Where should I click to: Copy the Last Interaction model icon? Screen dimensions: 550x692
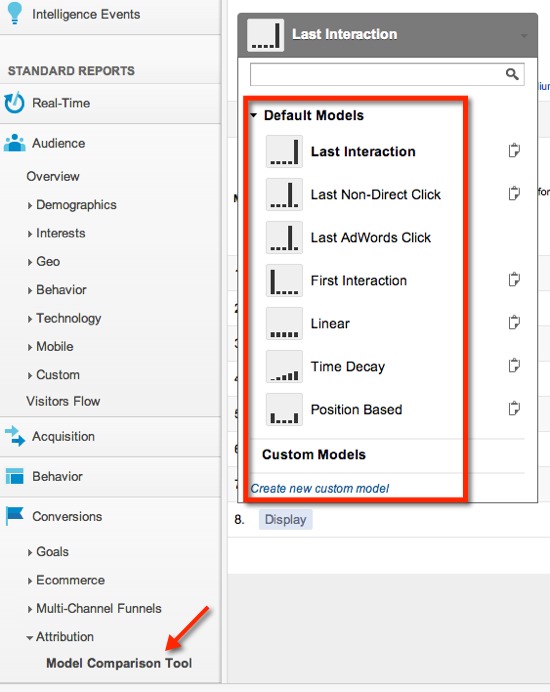coord(514,150)
